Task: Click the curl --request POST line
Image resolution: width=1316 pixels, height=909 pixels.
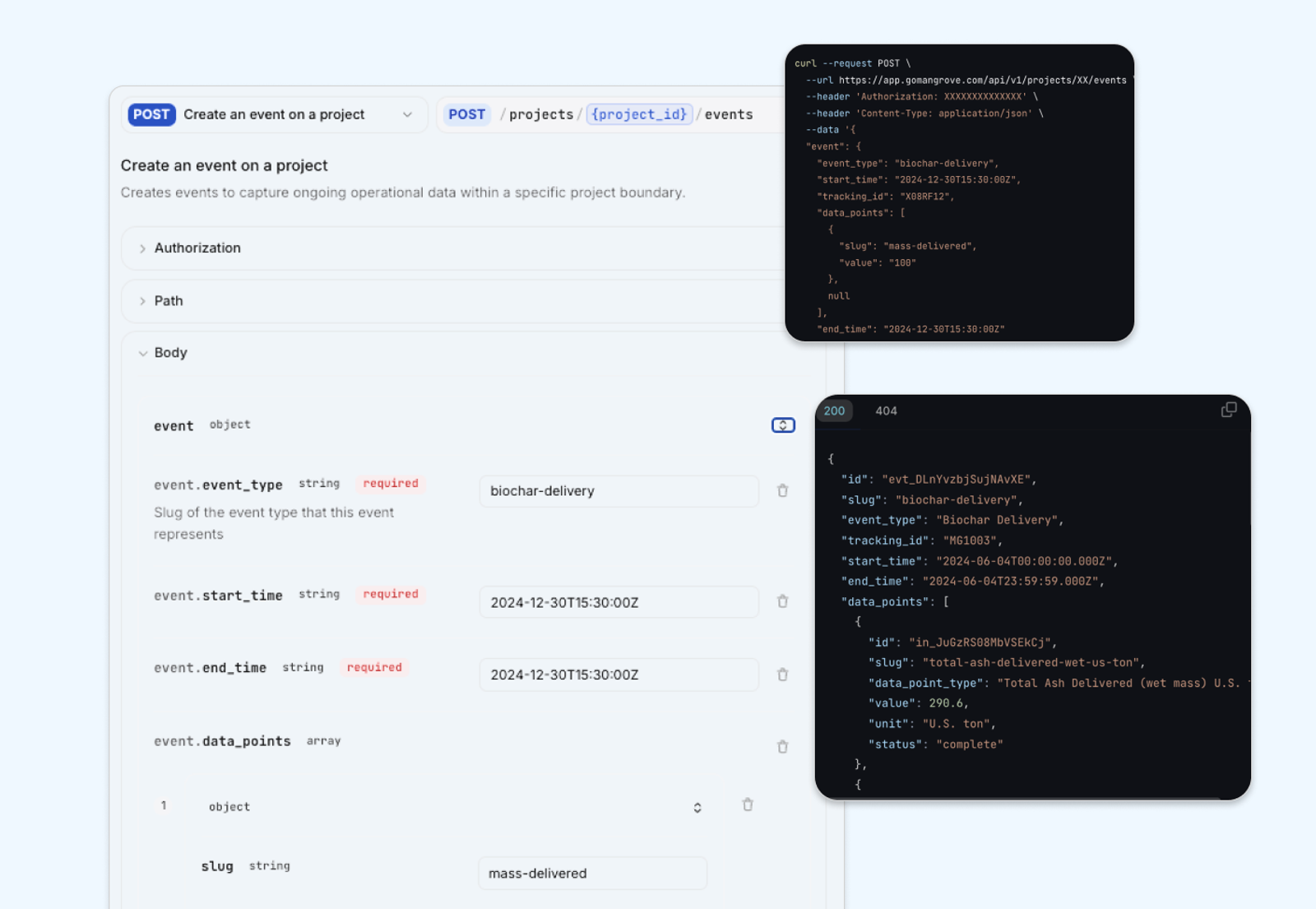Action: [852, 63]
